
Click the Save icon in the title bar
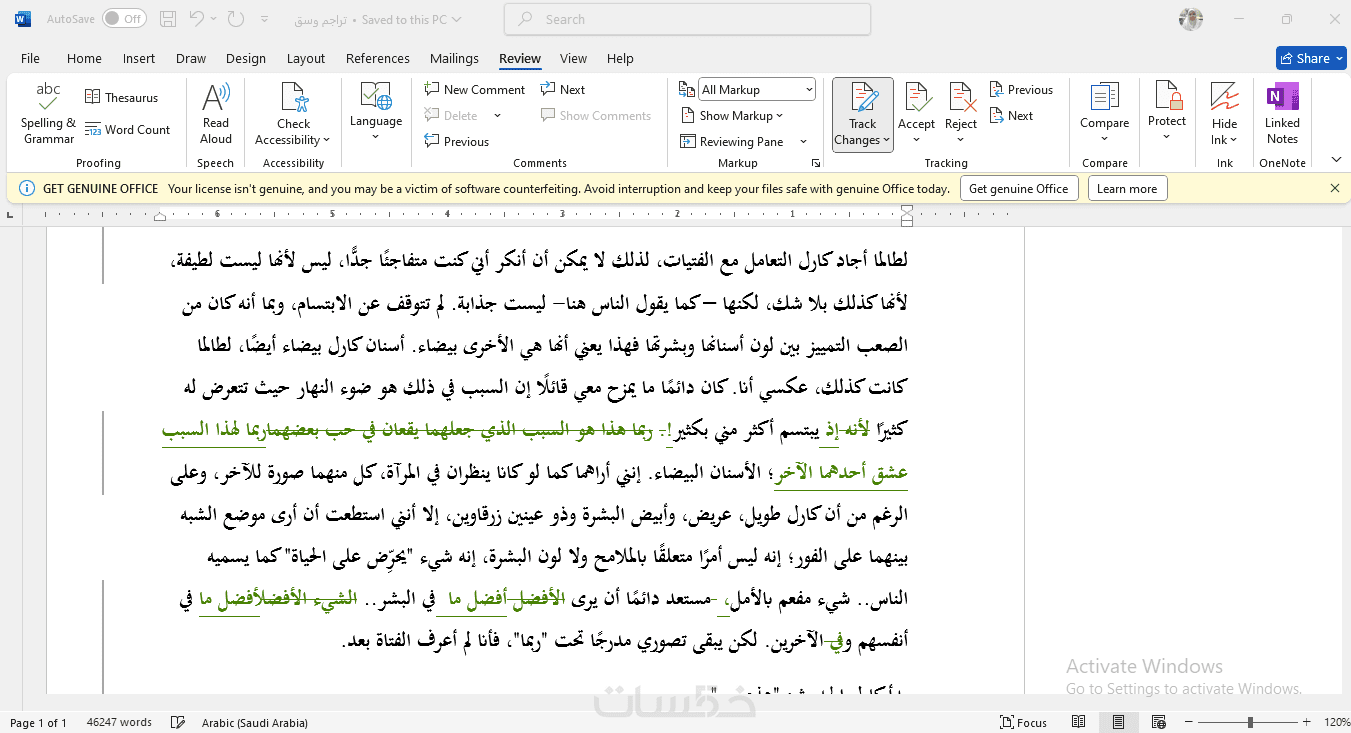[168, 19]
